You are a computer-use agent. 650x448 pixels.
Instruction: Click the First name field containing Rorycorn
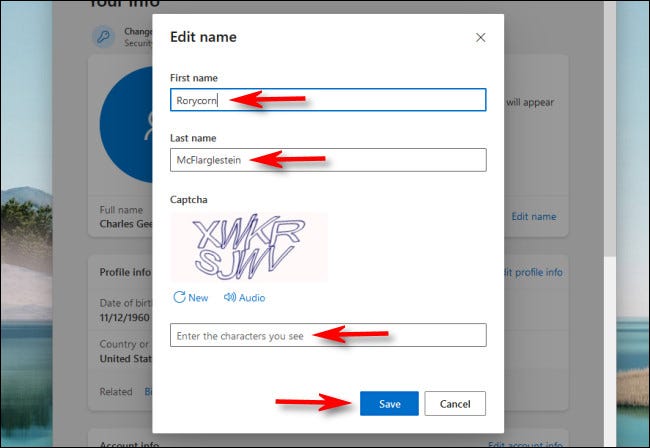328,100
